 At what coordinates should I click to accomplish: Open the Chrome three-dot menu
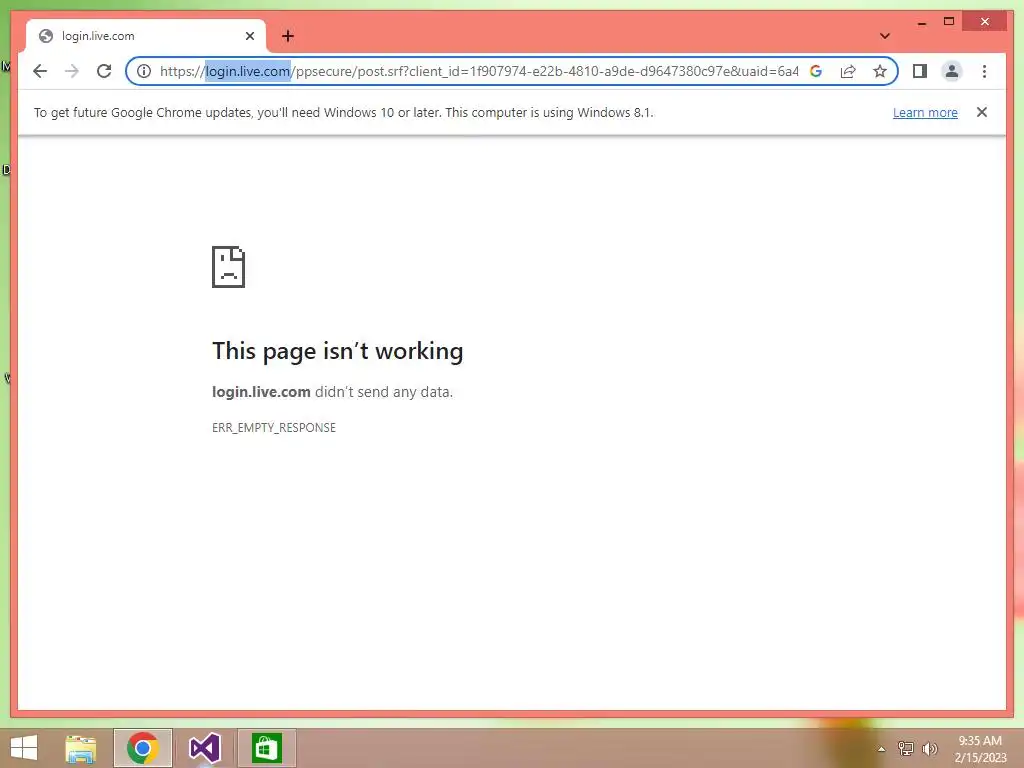coord(984,71)
